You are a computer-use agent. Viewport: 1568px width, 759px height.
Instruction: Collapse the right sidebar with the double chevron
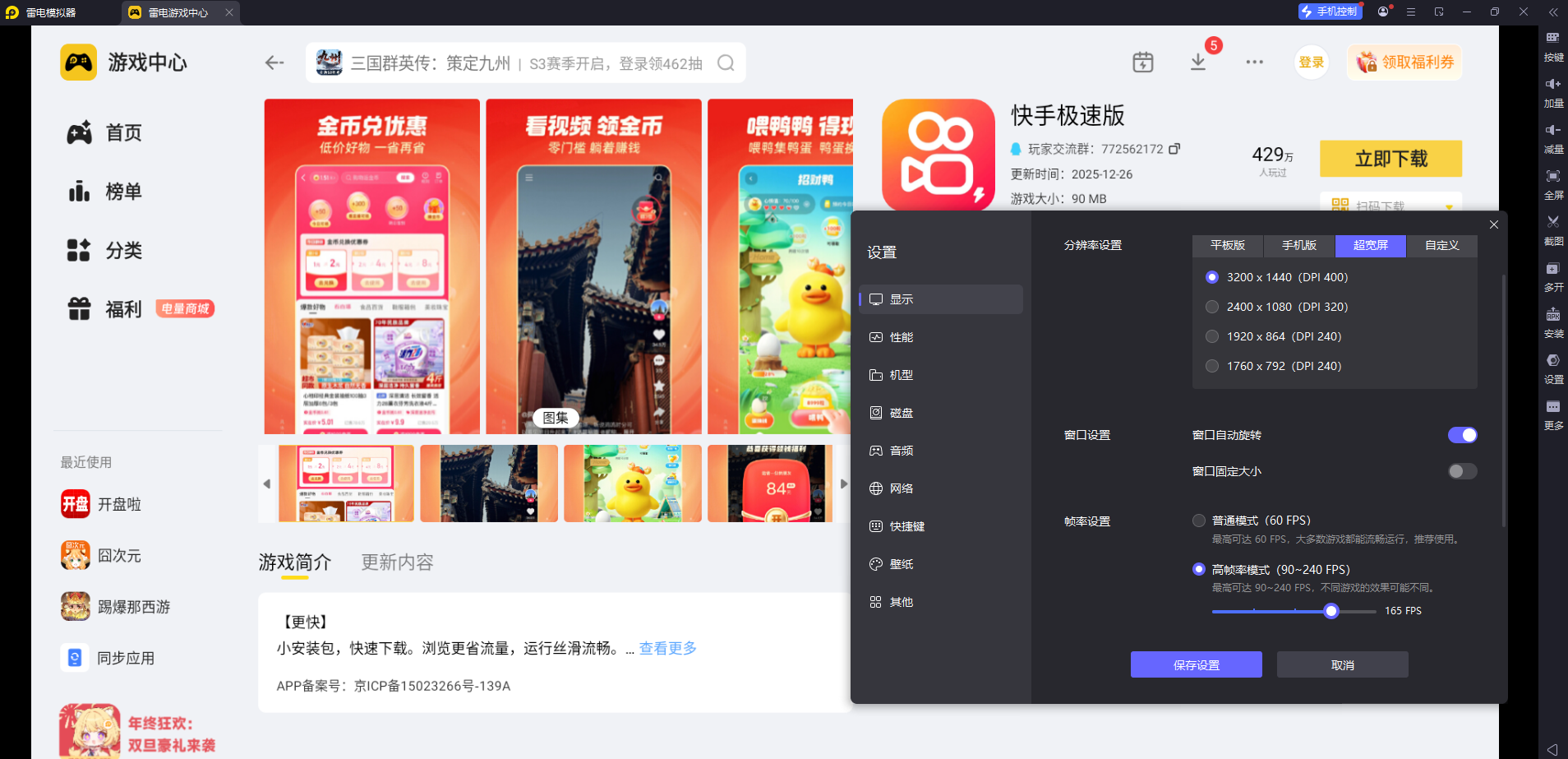[1553, 12]
